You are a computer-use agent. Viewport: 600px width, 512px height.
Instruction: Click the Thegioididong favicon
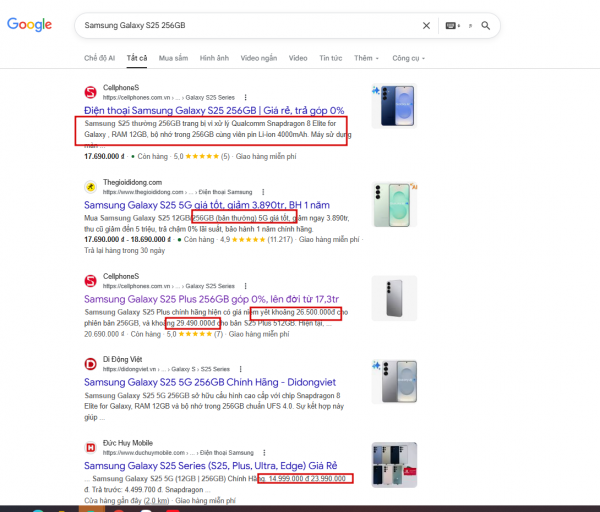90,187
